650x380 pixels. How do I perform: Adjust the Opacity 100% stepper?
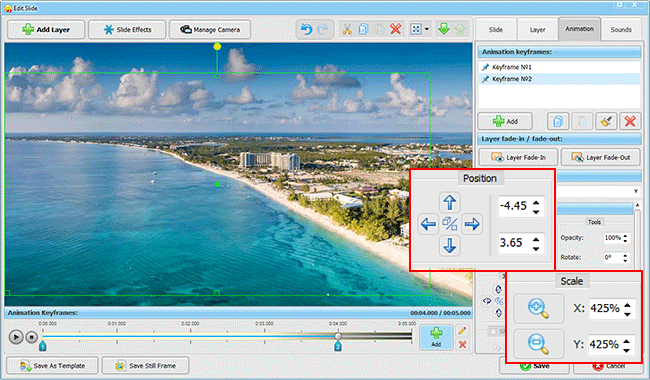click(626, 238)
